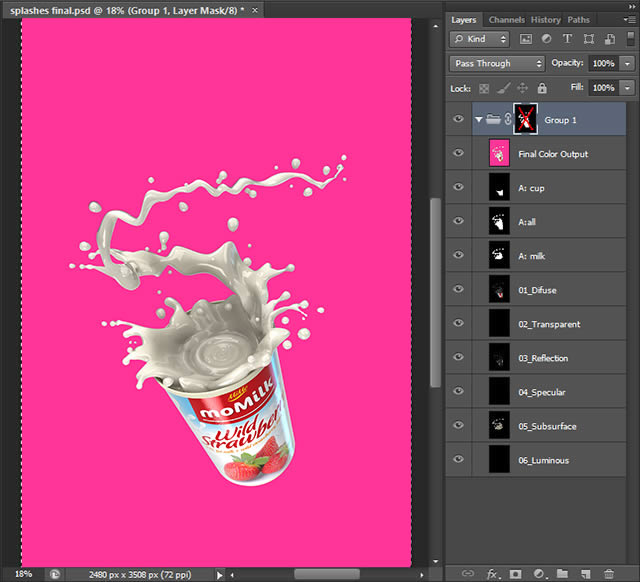Switch to the Channels tab

(x=507, y=20)
